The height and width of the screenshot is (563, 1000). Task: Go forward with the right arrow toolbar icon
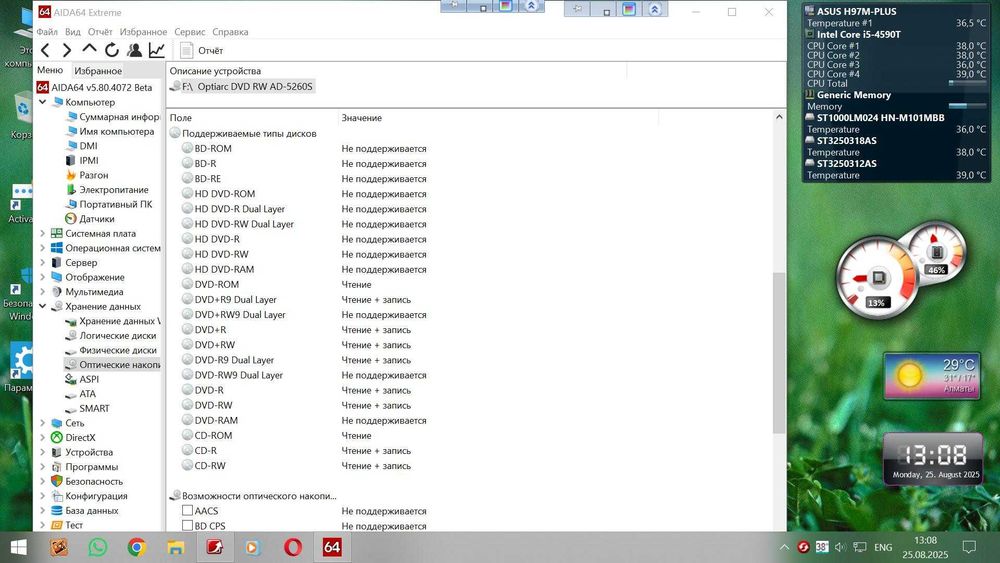click(x=66, y=50)
